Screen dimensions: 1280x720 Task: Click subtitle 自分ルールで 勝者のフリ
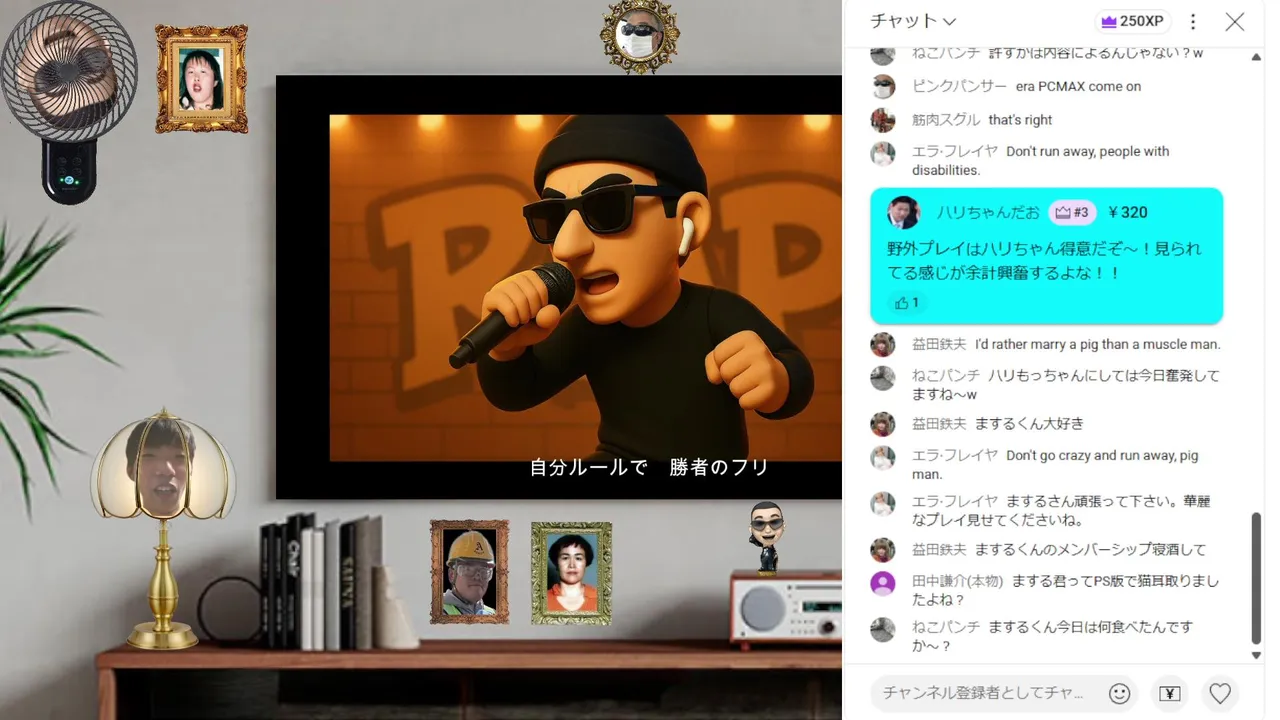[649, 467]
